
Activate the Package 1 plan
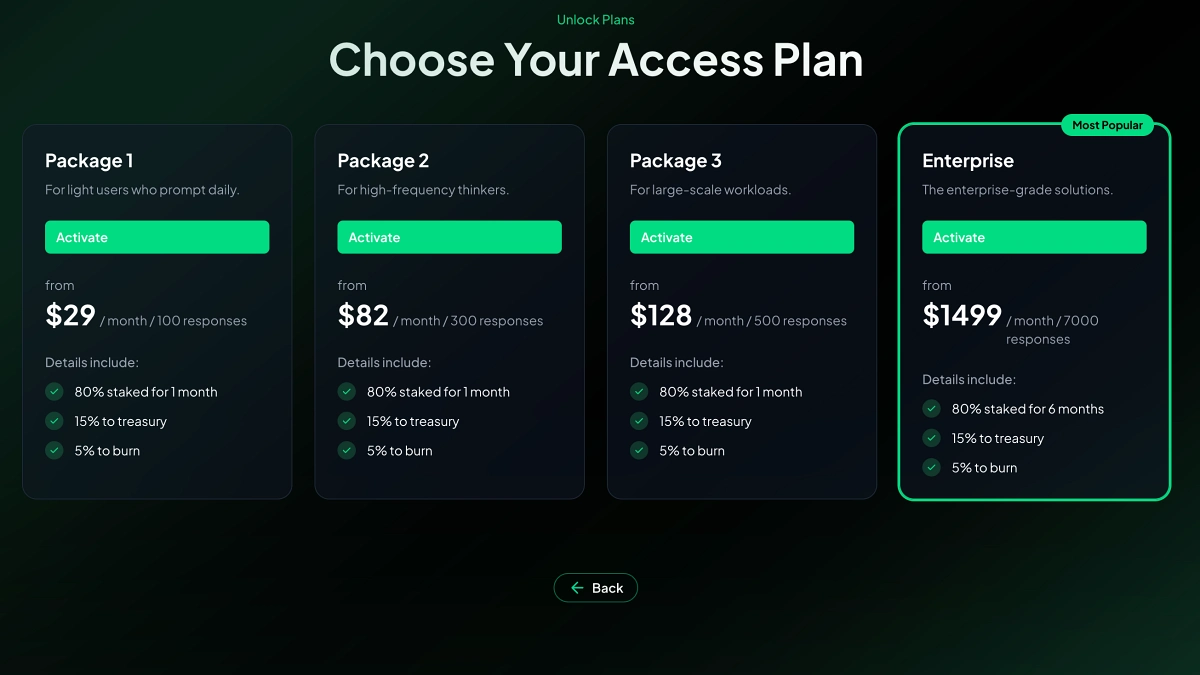pyautogui.click(x=156, y=237)
